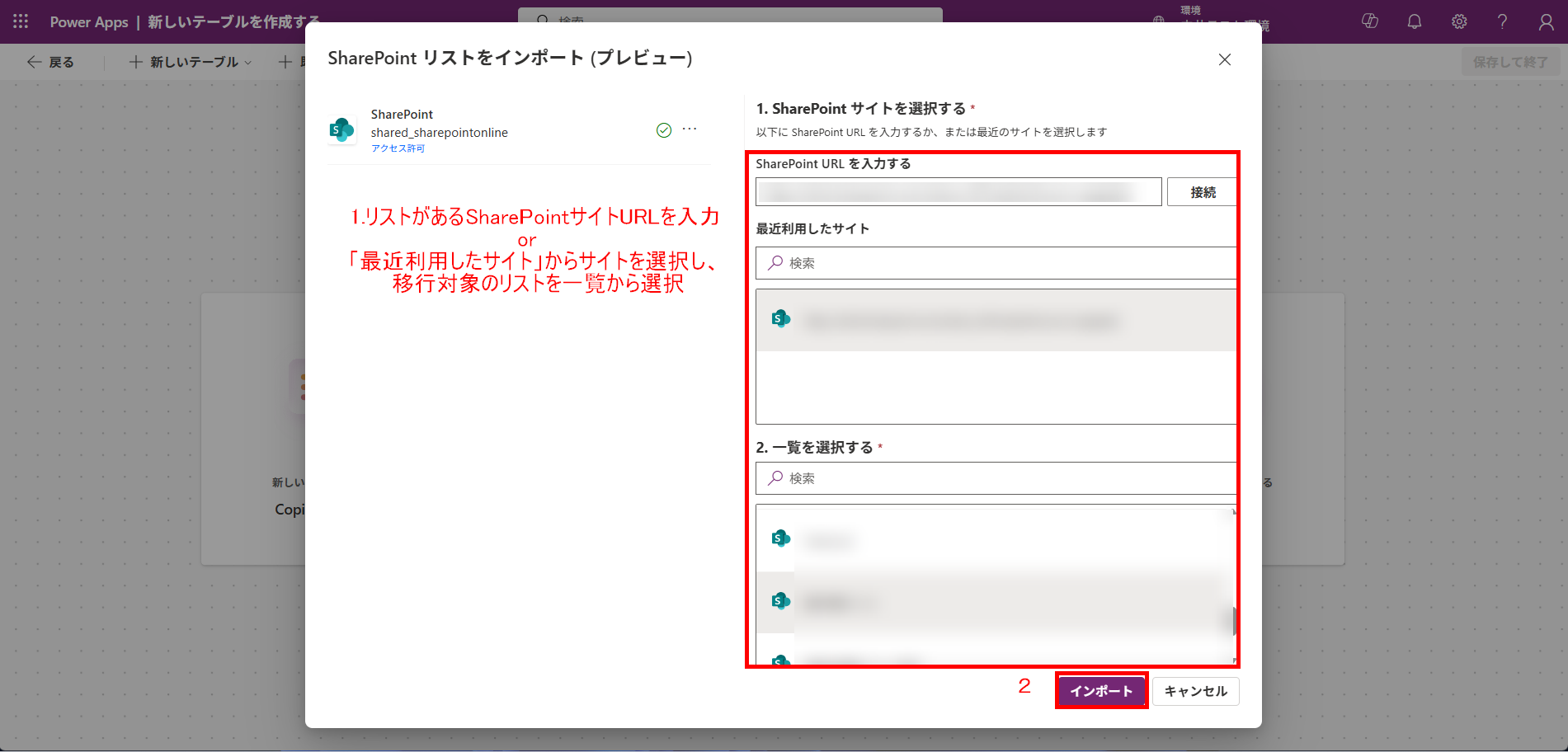Screen dimensions: 1568x752
Task: Click the インポート button
Action: (1101, 691)
